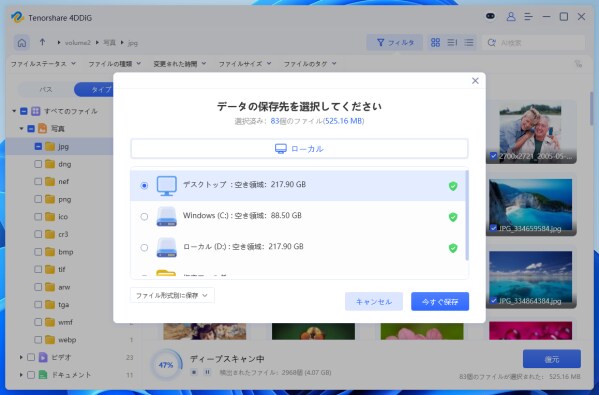Screen dimensions: 599x395
Task: Expand the ビデオ tree node
Action: click(x=21, y=357)
